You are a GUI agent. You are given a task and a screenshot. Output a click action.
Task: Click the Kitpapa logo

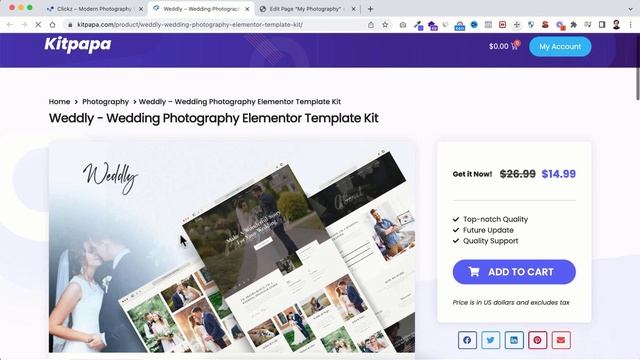78,44
